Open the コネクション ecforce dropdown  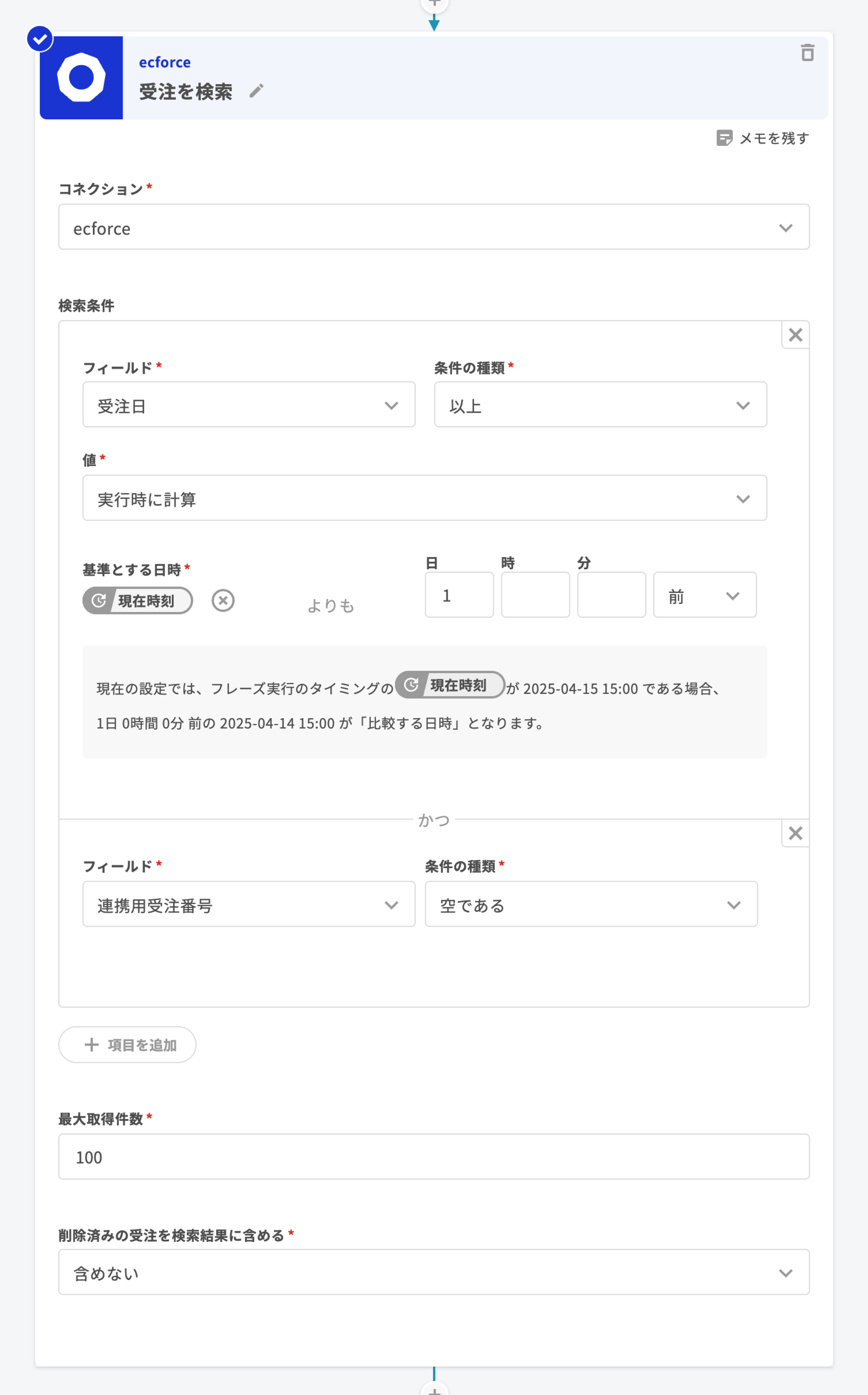tap(433, 227)
